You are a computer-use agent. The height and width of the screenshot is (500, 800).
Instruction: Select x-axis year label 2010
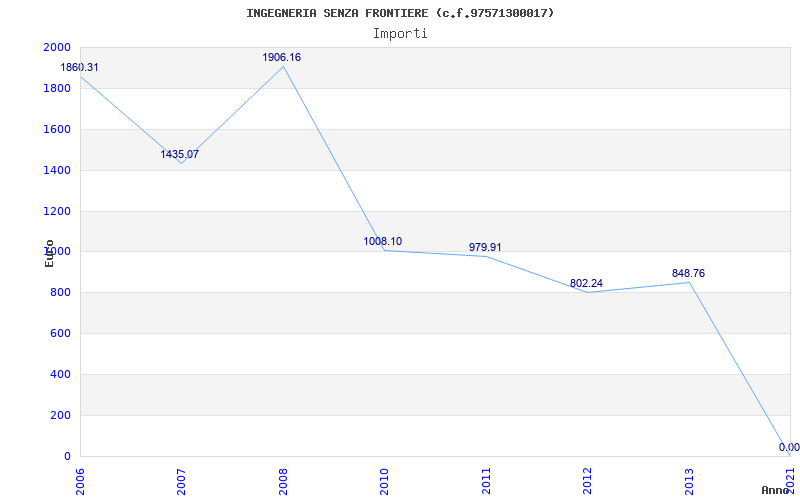pyautogui.click(x=384, y=481)
